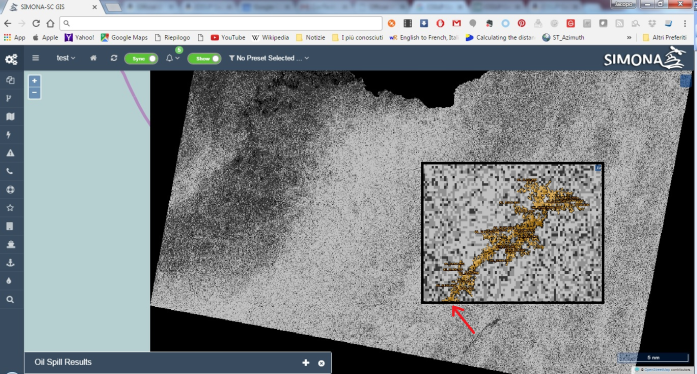Click the oil drop sidebar icon

[x=9, y=281]
